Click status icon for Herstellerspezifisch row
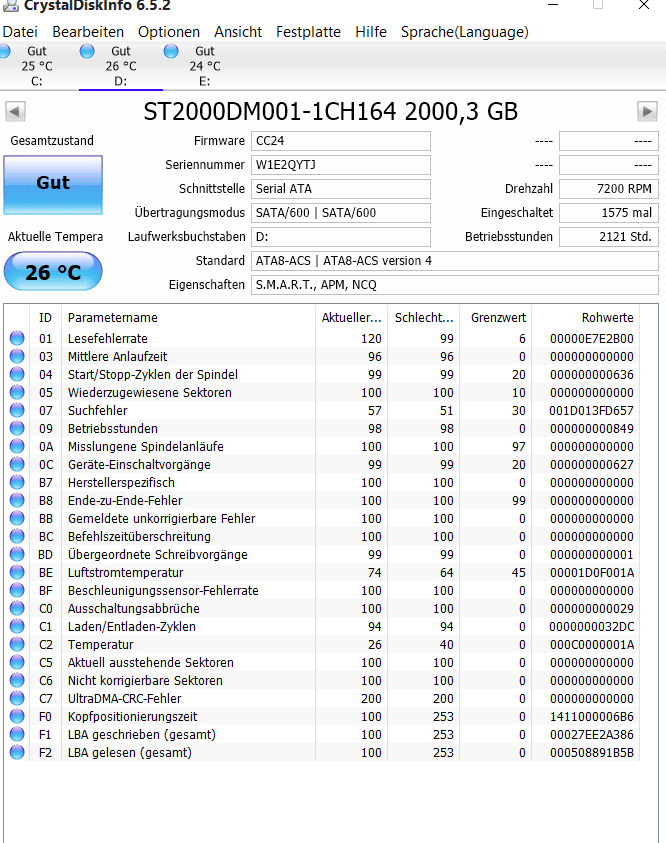Image resolution: width=666 pixels, height=843 pixels. 17,482
